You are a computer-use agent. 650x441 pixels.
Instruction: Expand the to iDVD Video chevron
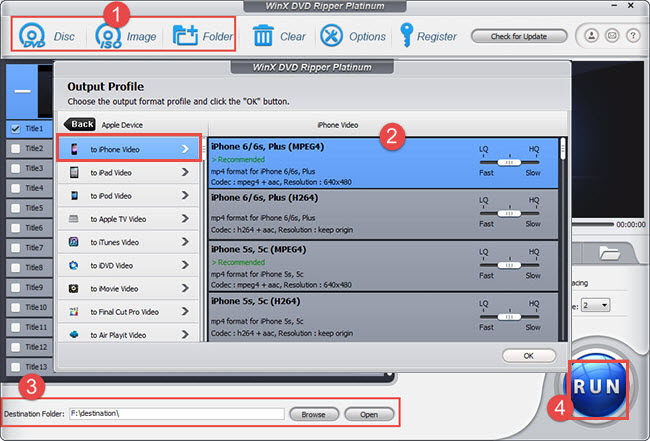point(185,265)
